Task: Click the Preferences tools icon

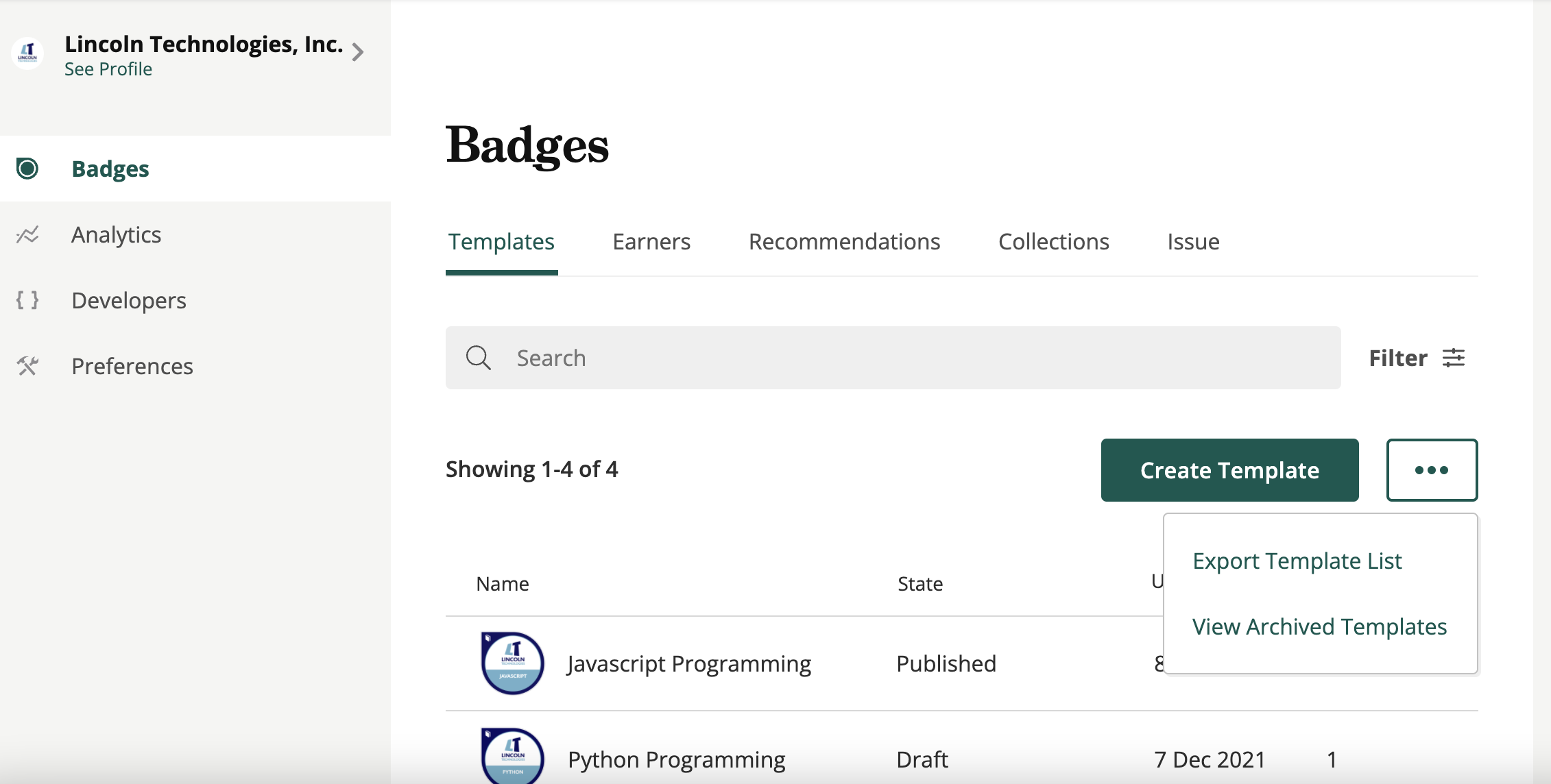Action: [27, 366]
